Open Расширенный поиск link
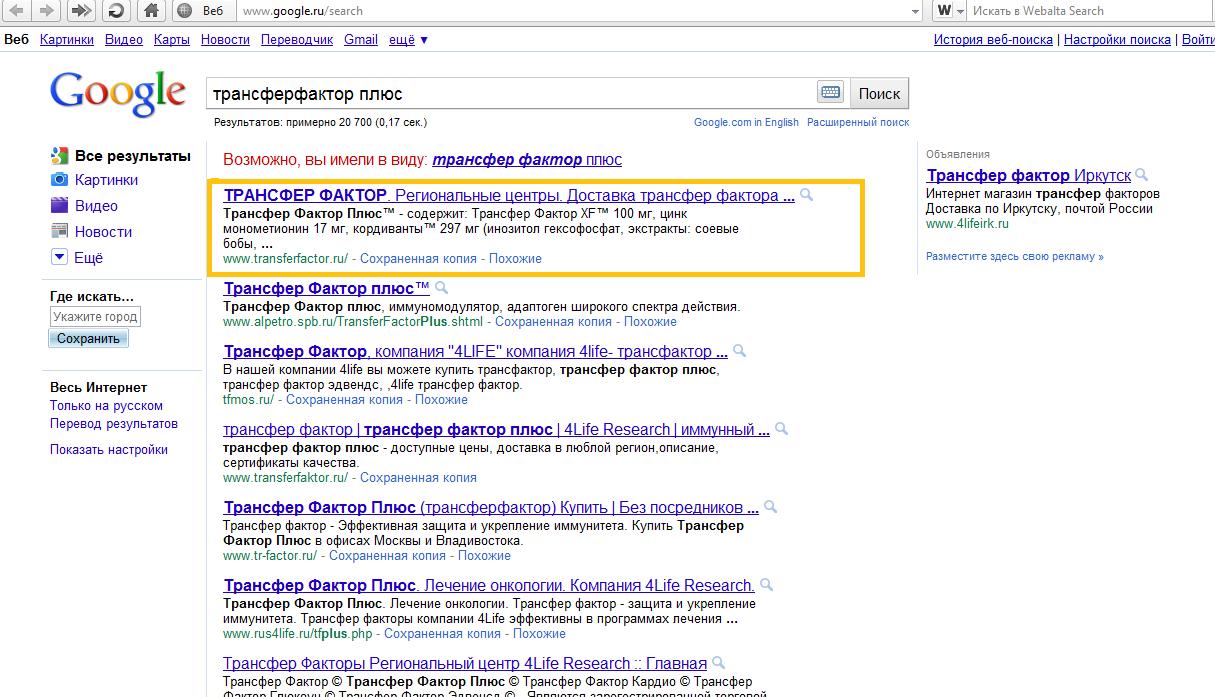Image resolution: width=1215 pixels, height=697 pixels. pos(858,122)
